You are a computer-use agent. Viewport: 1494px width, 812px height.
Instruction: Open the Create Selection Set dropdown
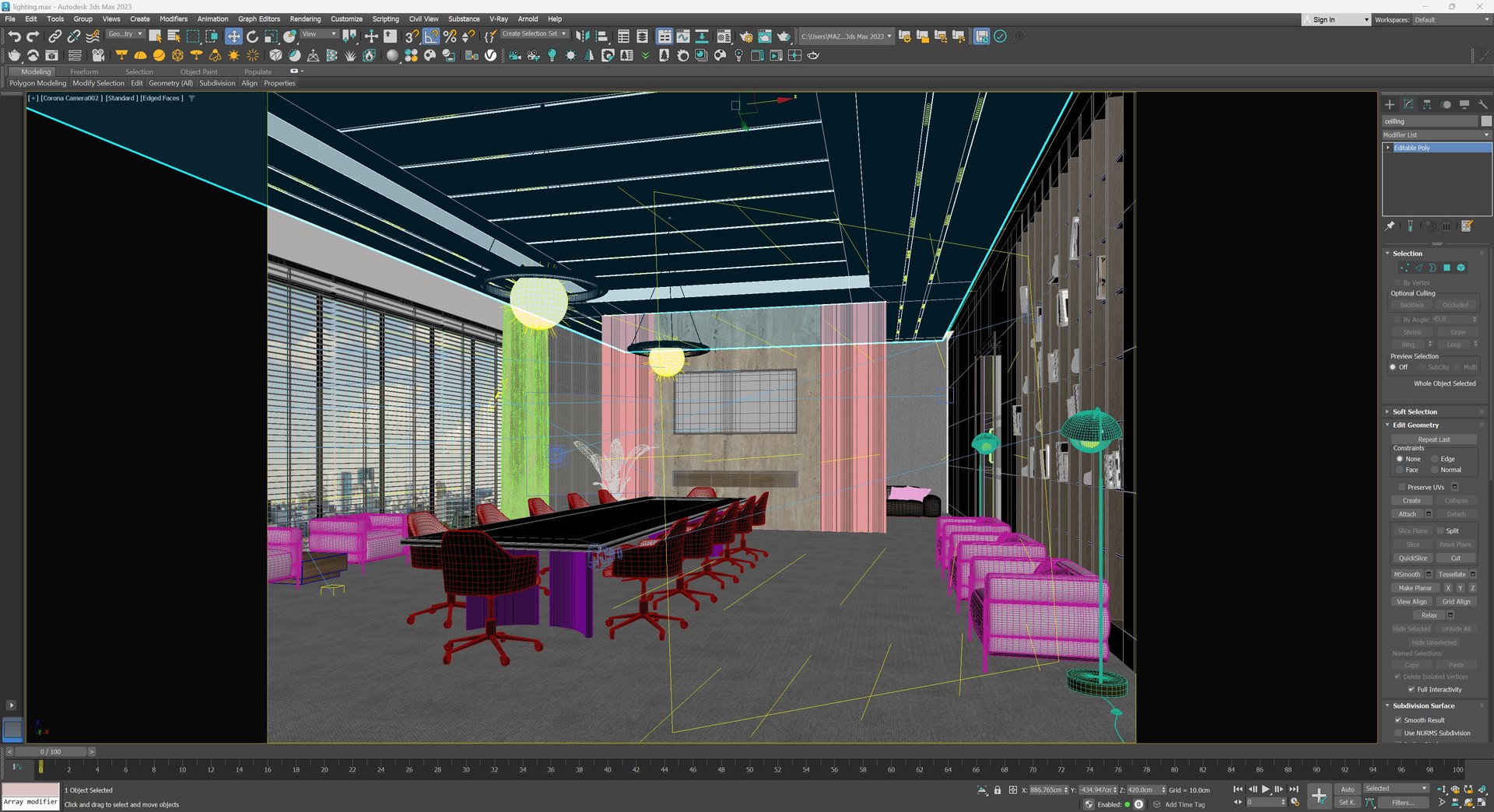pos(534,34)
